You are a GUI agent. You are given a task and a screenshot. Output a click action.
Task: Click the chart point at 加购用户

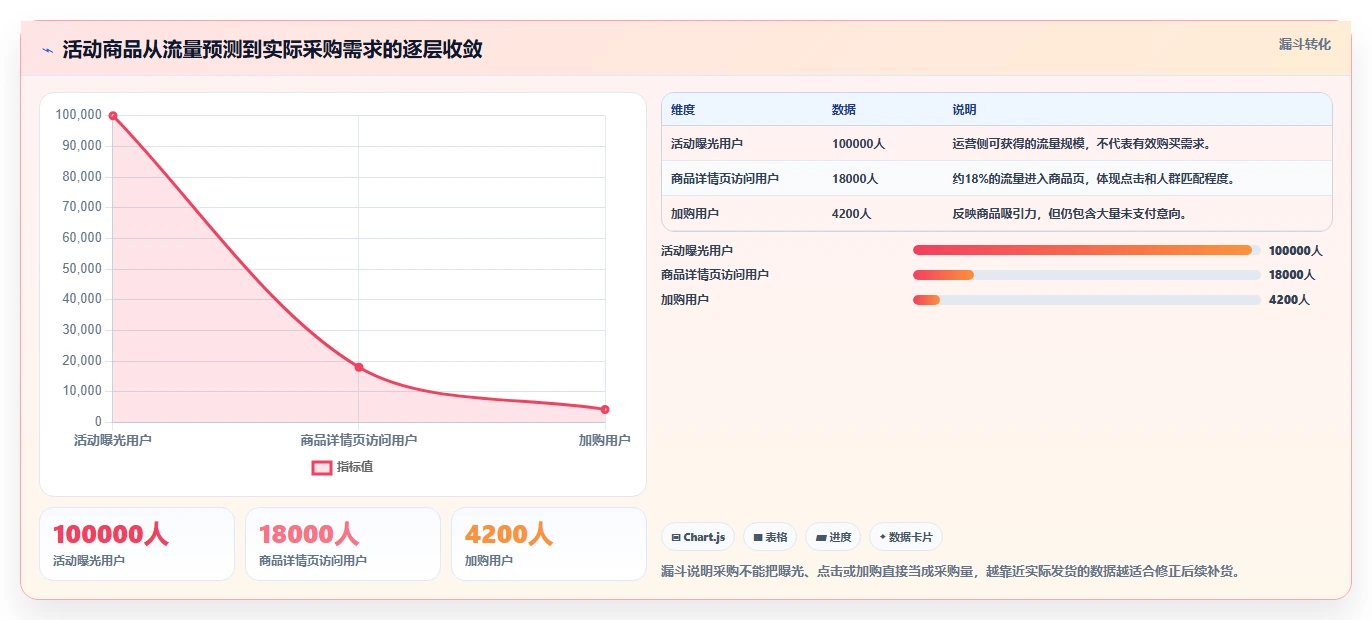click(x=605, y=409)
